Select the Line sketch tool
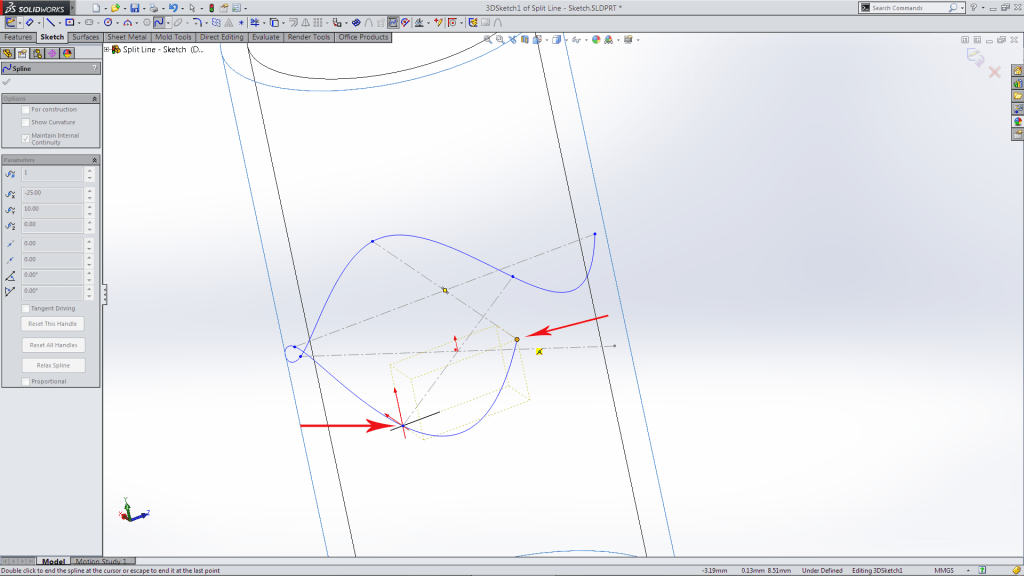 [x=50, y=21]
